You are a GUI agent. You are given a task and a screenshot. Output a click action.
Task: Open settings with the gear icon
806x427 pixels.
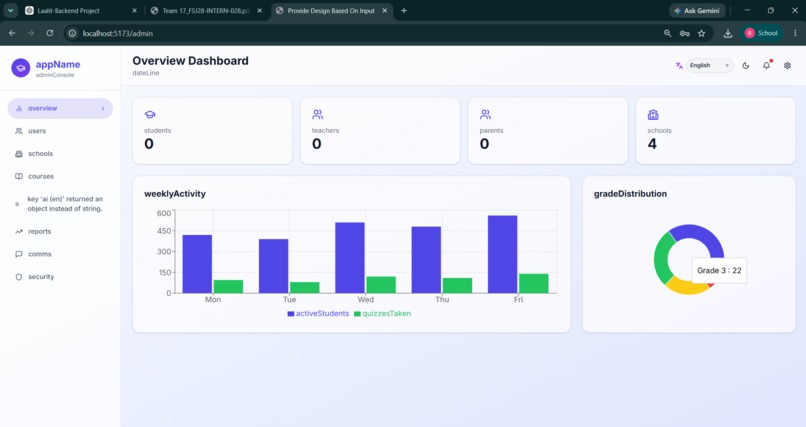[787, 65]
